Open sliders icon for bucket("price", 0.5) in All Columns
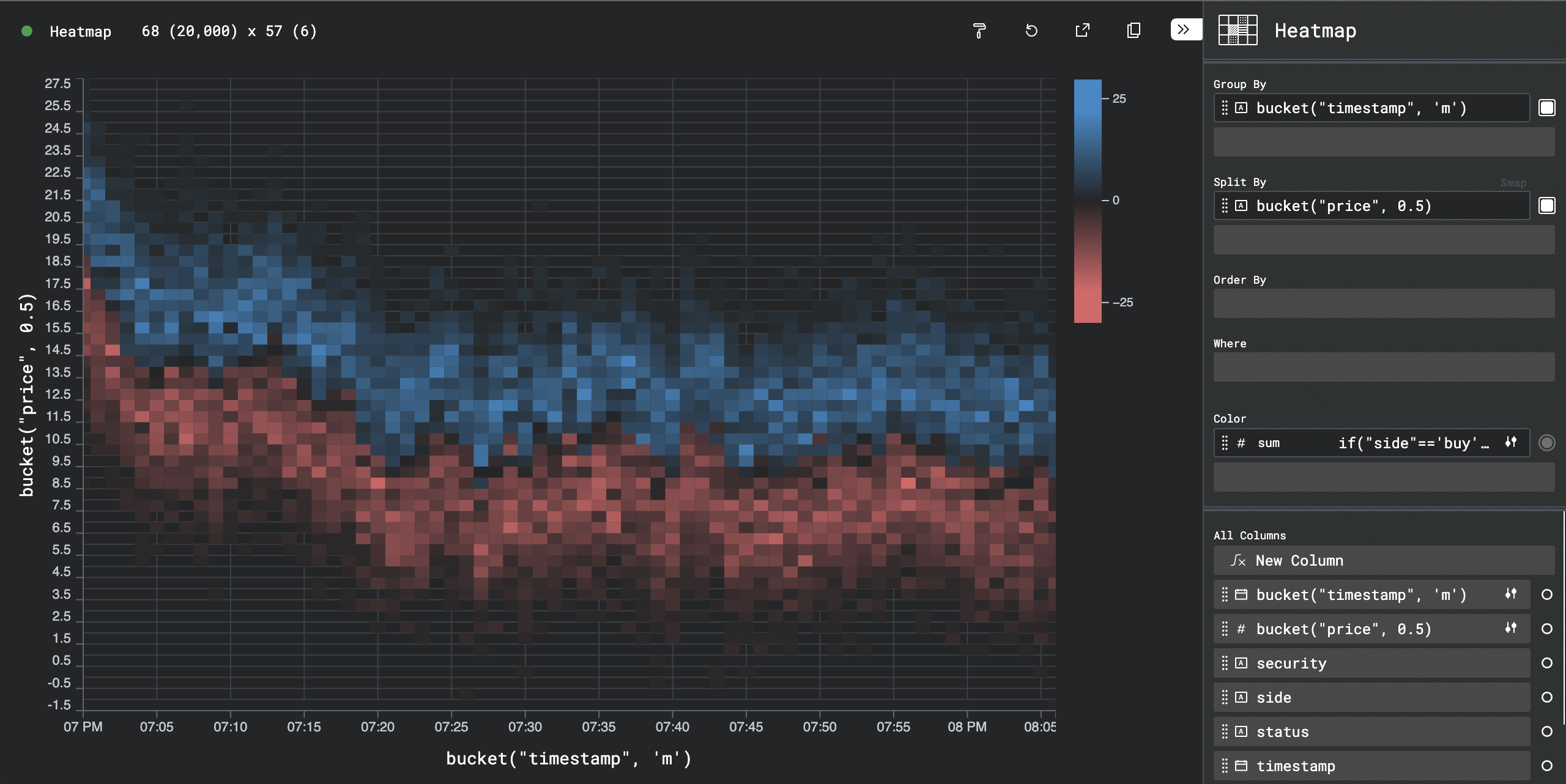The image size is (1566, 784). pyautogui.click(x=1511, y=628)
